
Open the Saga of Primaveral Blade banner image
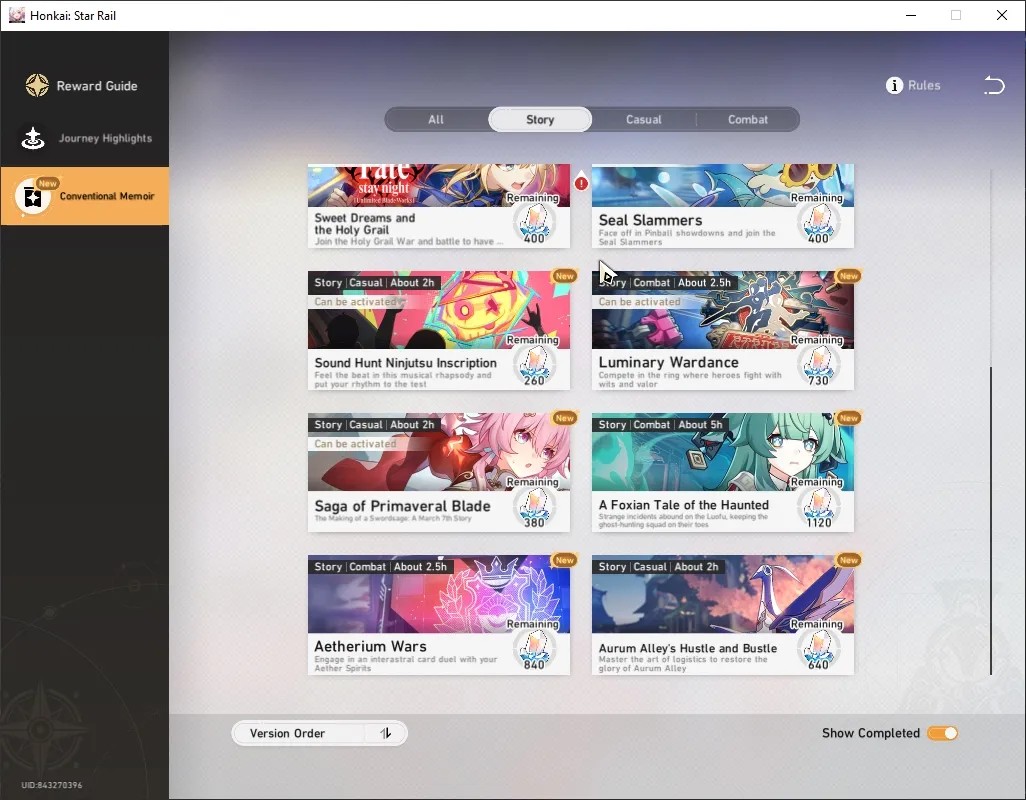[439, 452]
